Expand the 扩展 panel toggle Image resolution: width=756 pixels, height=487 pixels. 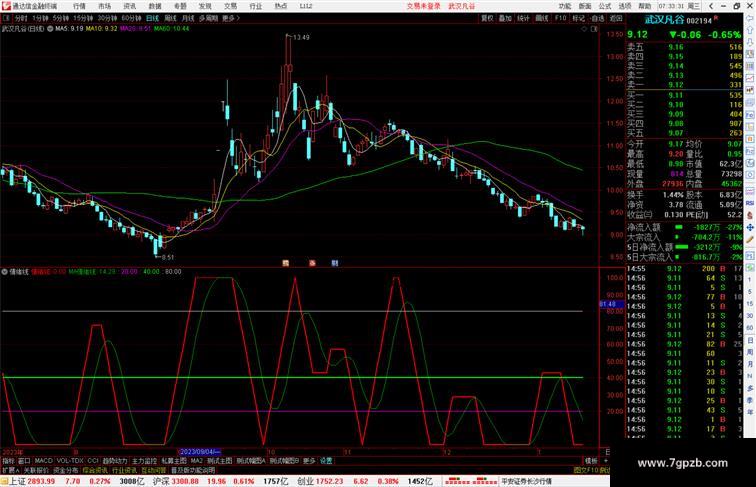(x=10, y=470)
